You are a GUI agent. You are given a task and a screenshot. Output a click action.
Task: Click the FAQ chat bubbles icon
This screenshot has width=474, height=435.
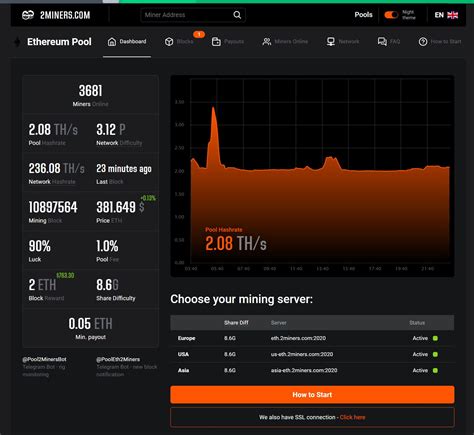pos(382,42)
